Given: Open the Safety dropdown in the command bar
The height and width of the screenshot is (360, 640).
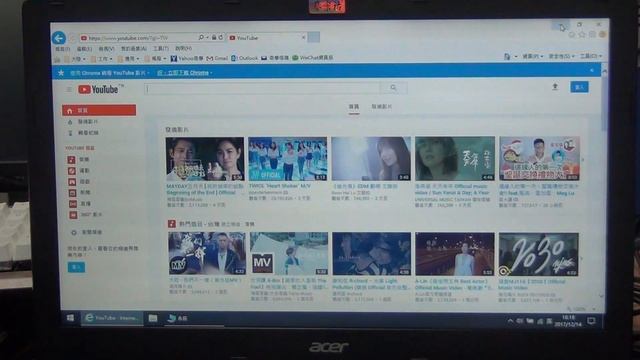Looking at the screenshot, I should coord(562,56).
